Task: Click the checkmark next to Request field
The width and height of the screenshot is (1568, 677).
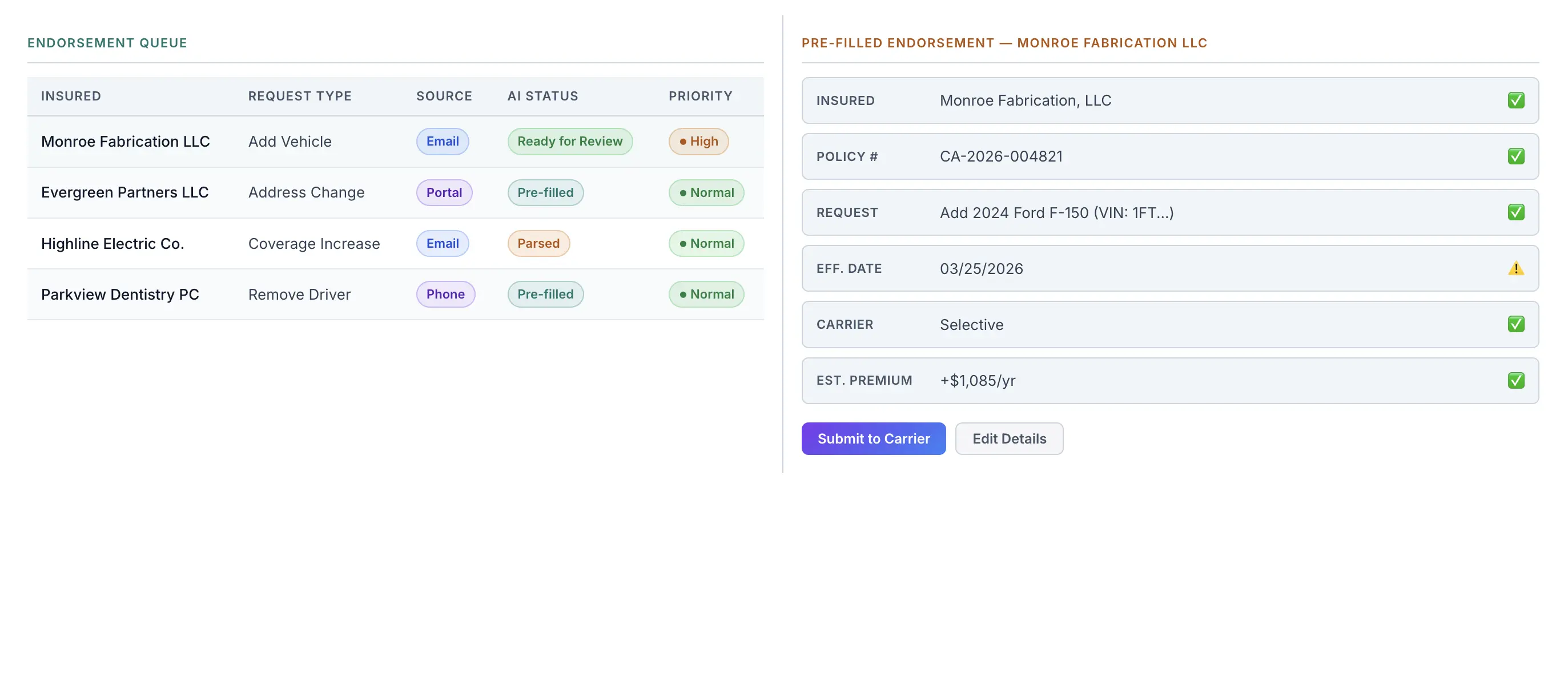Action: tap(1515, 212)
